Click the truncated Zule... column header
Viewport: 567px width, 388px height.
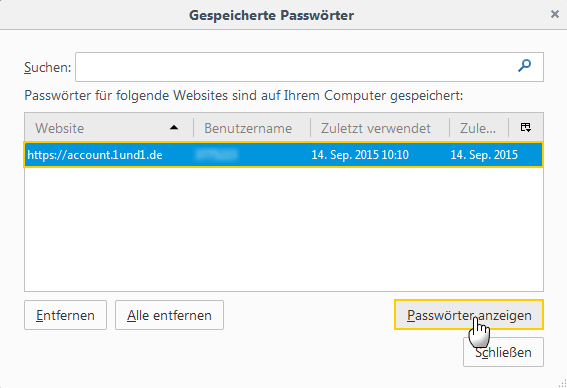coord(479,128)
